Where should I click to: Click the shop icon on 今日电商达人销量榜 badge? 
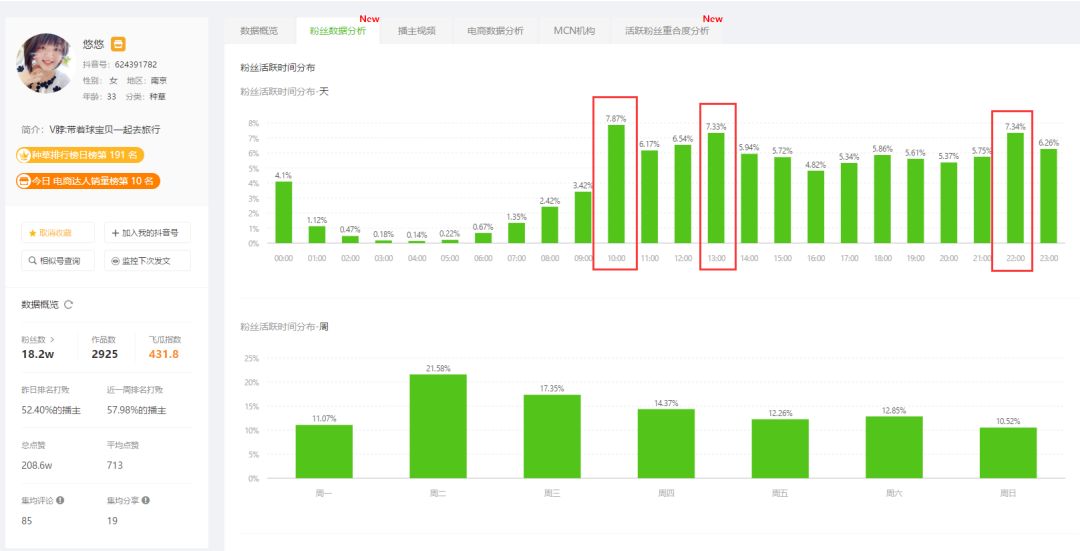click(24, 181)
